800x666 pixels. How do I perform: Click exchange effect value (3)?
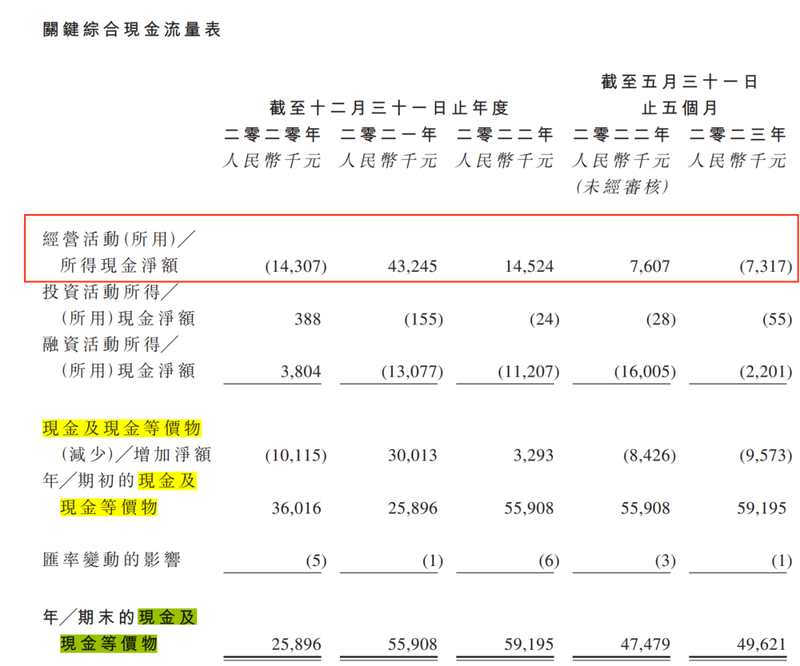[665, 561]
